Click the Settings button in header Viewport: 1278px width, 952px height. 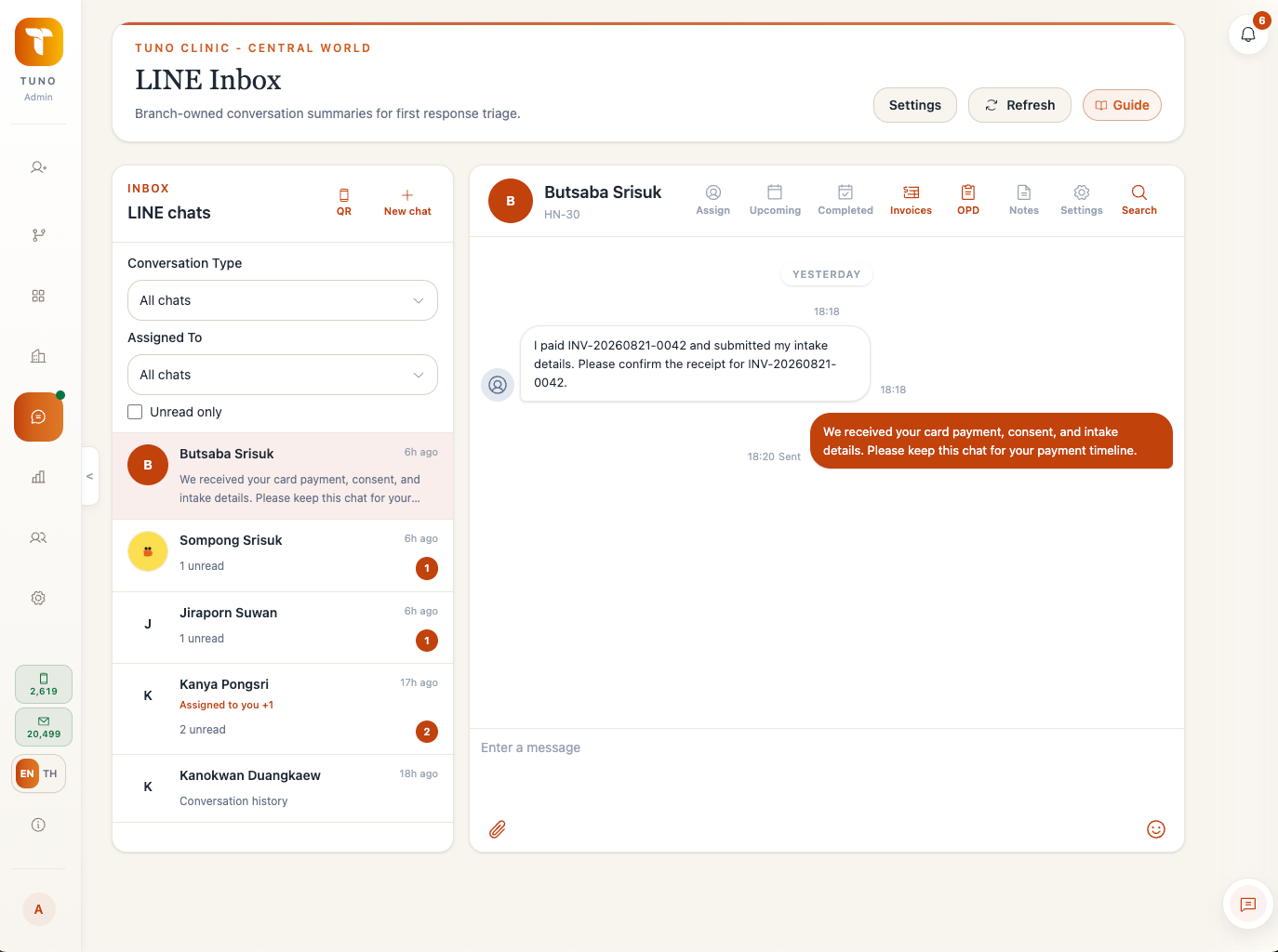915,105
